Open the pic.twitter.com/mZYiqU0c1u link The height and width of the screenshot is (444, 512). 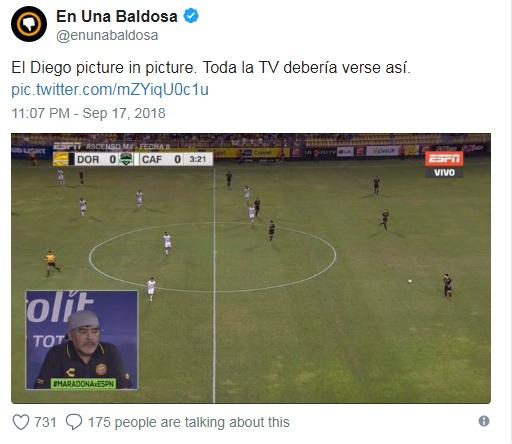tap(110, 90)
